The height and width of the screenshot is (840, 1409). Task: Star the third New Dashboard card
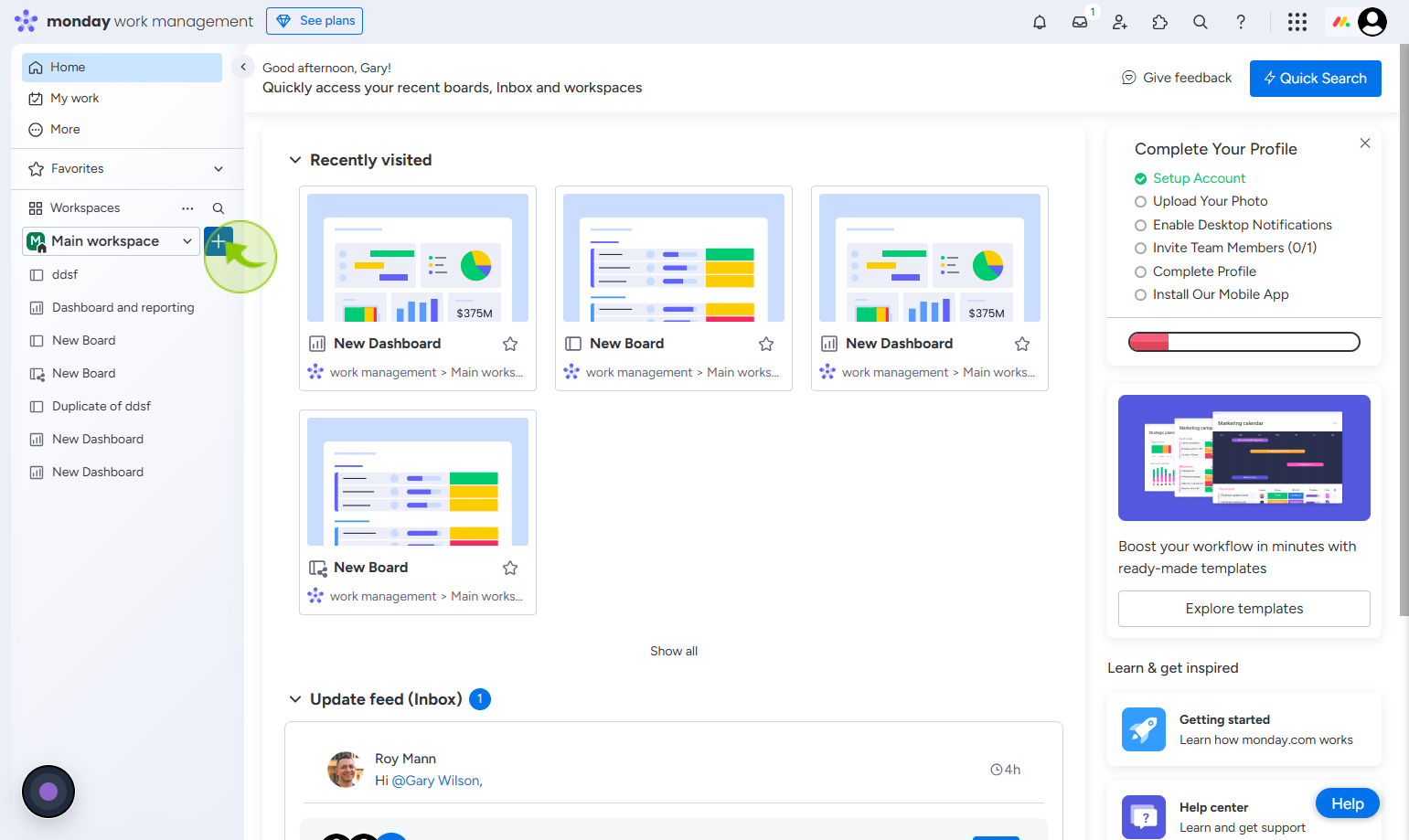coord(1022,344)
